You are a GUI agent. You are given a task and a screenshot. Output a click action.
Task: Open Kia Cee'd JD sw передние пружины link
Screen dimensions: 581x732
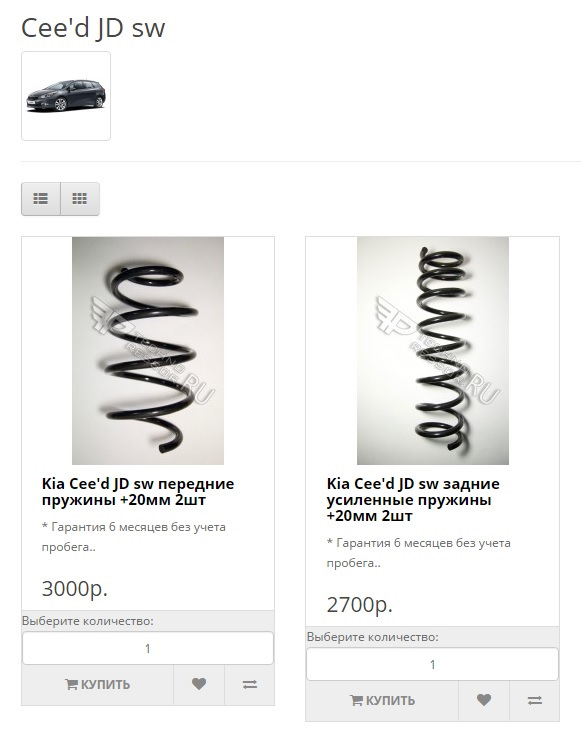tap(138, 492)
